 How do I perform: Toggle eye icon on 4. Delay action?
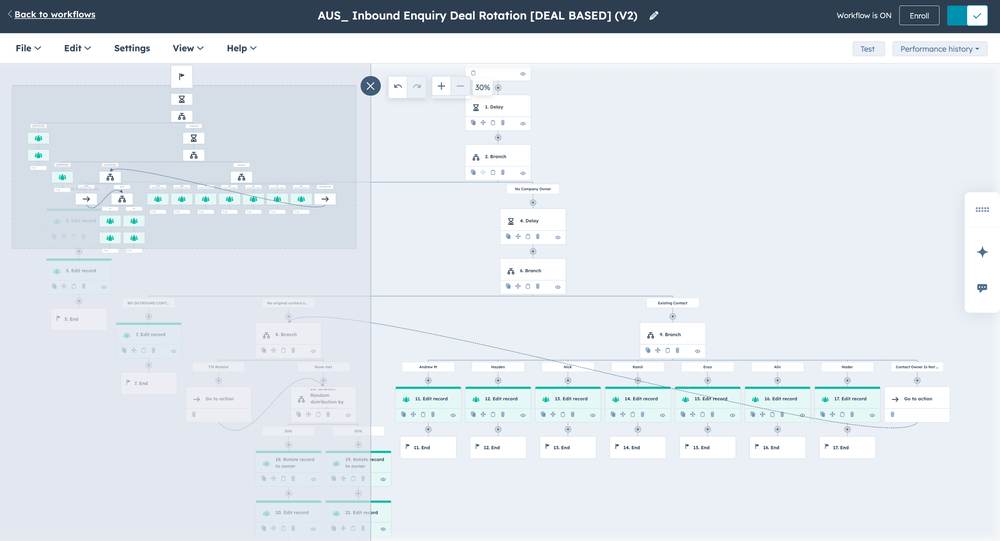tap(558, 237)
